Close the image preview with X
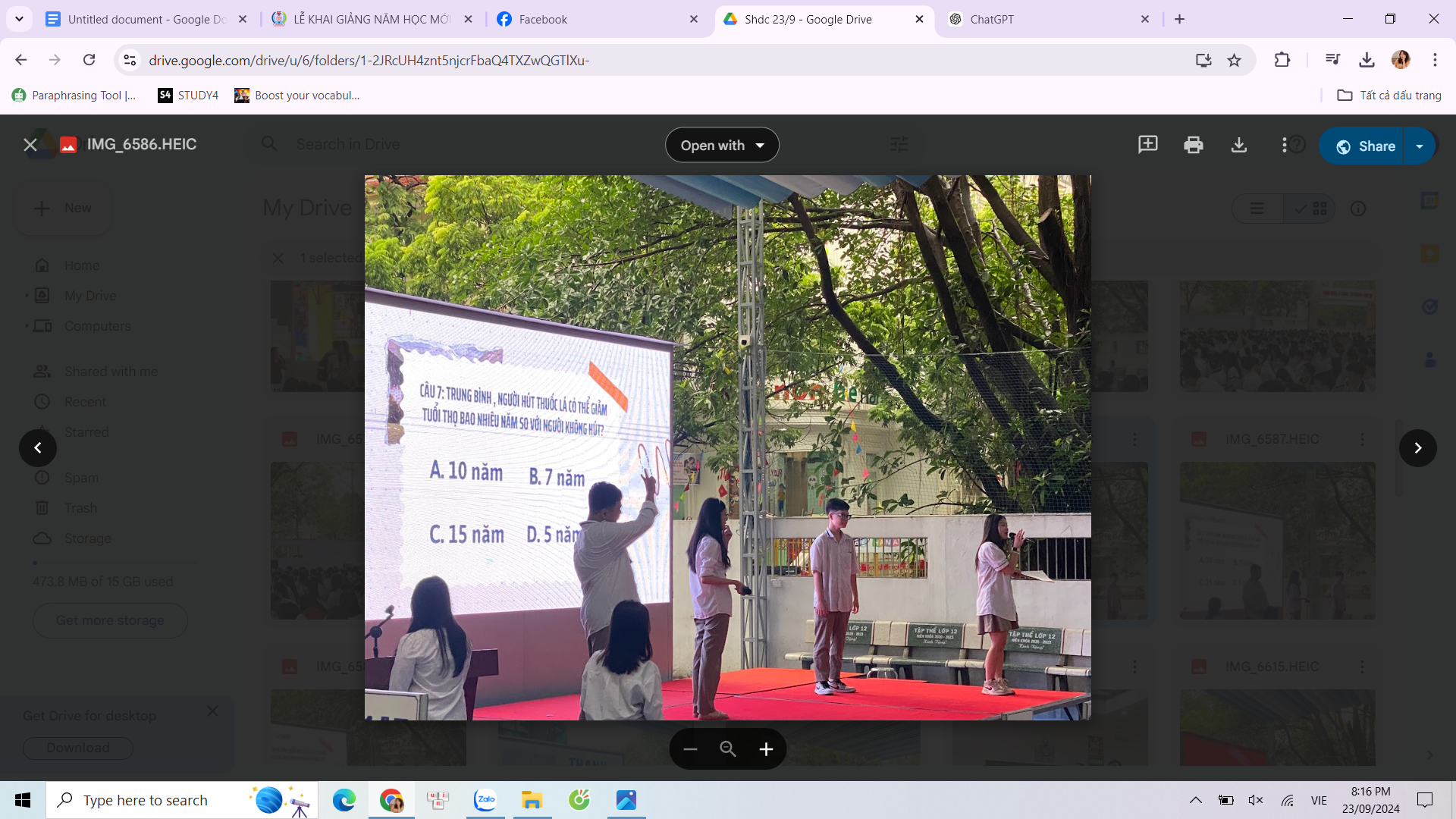 click(x=30, y=145)
